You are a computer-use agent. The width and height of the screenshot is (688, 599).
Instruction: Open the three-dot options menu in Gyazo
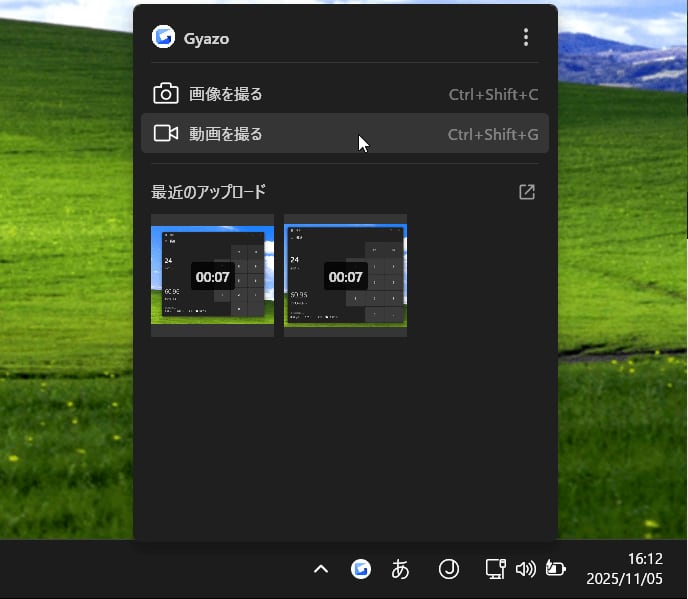pos(526,38)
